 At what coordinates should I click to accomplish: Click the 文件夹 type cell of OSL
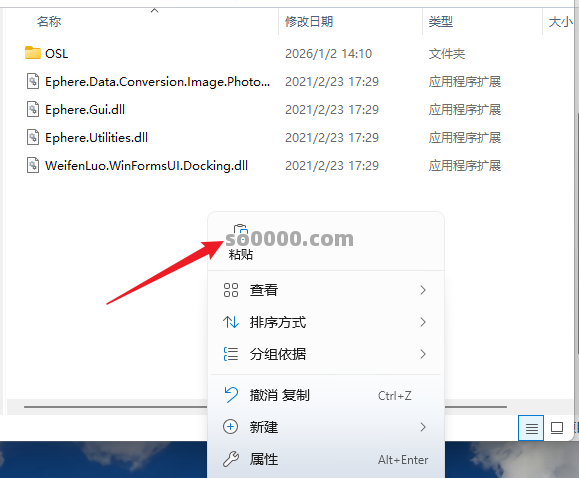tap(447, 54)
